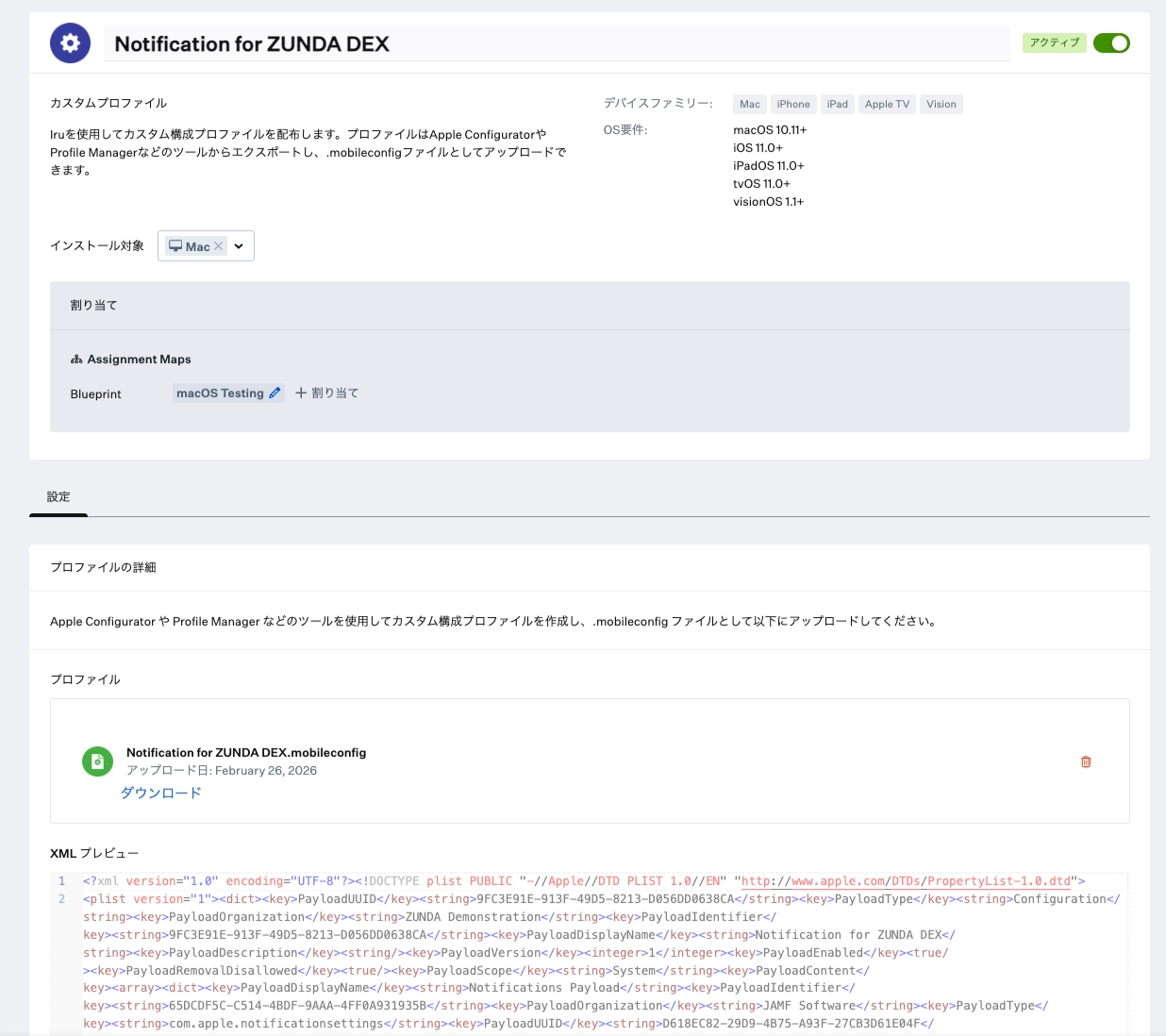Viewport: 1166px width, 1036px height.
Task: Click the ダウンロード download link
Action: point(160,794)
